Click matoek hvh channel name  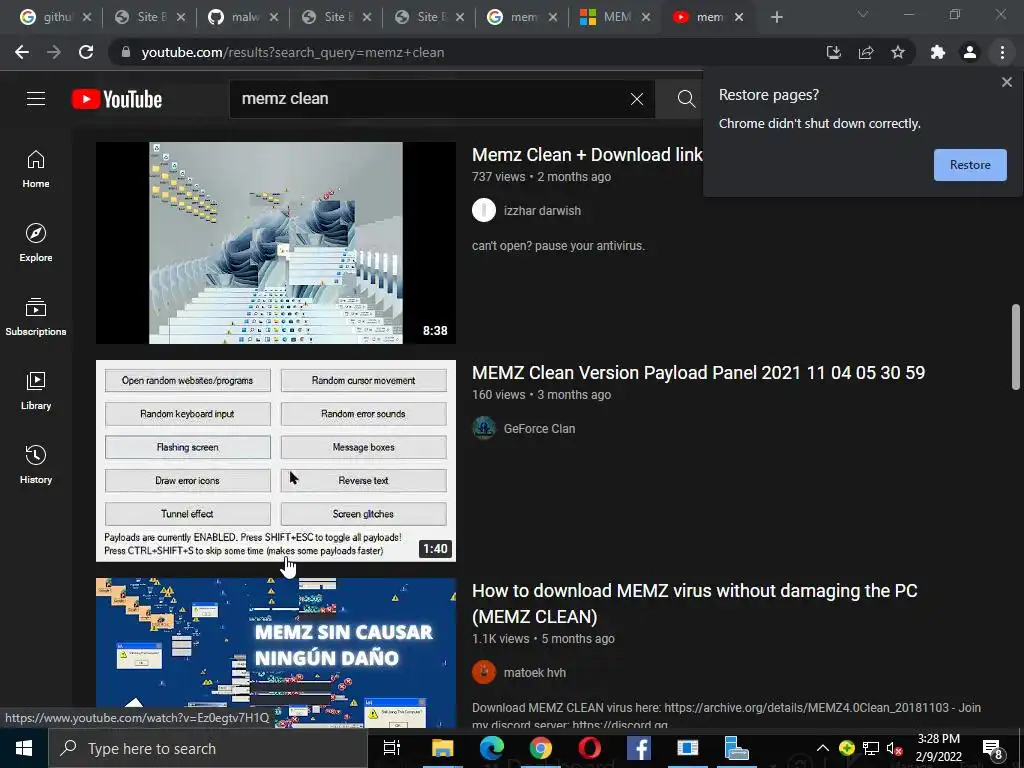tap(535, 673)
